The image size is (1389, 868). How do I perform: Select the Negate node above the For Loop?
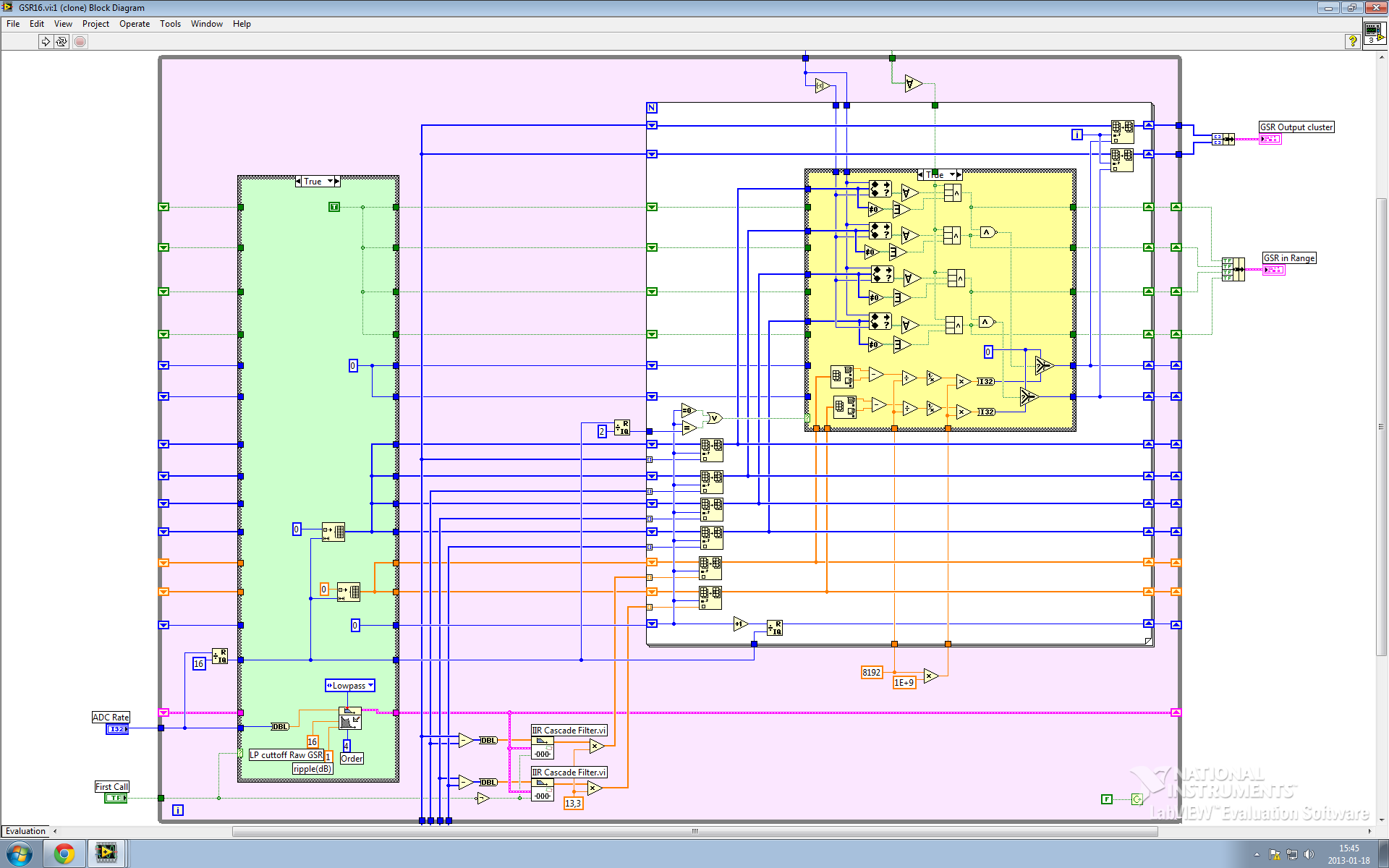[822, 85]
